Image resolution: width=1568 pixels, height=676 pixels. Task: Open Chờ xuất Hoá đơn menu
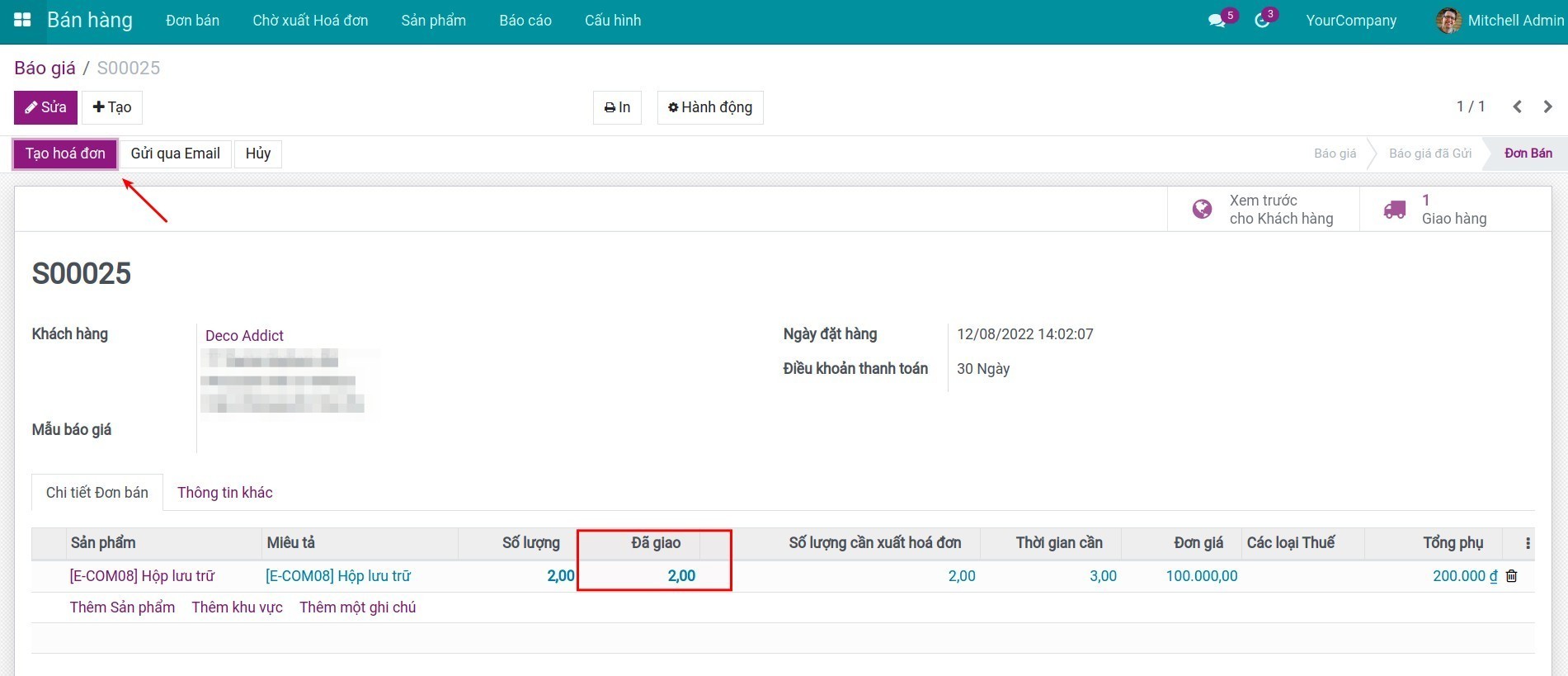click(310, 21)
